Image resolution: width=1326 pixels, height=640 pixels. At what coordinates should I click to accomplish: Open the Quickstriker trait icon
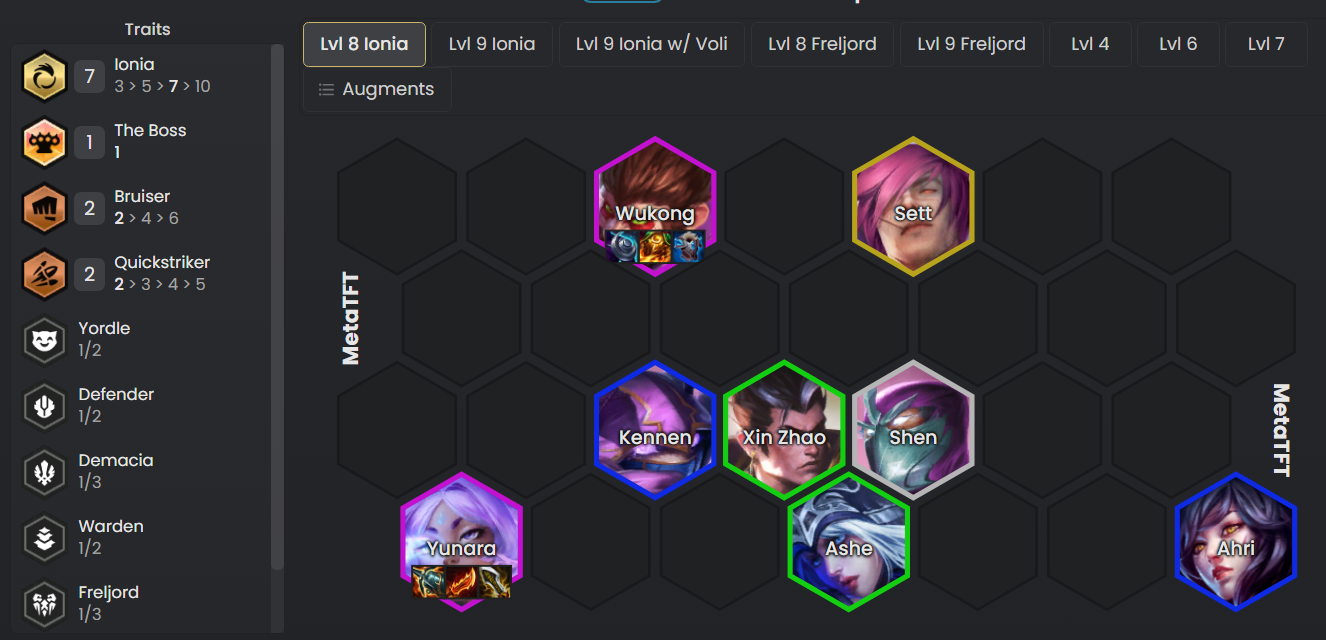(44, 274)
